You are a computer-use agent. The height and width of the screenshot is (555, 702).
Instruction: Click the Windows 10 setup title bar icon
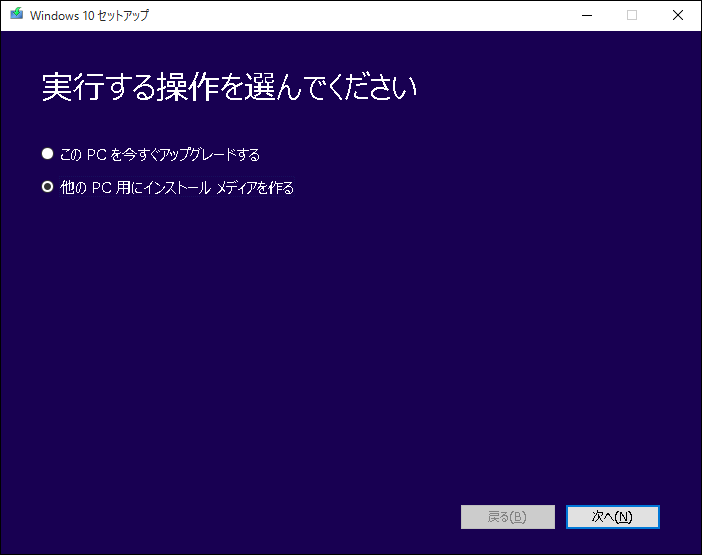17,14
